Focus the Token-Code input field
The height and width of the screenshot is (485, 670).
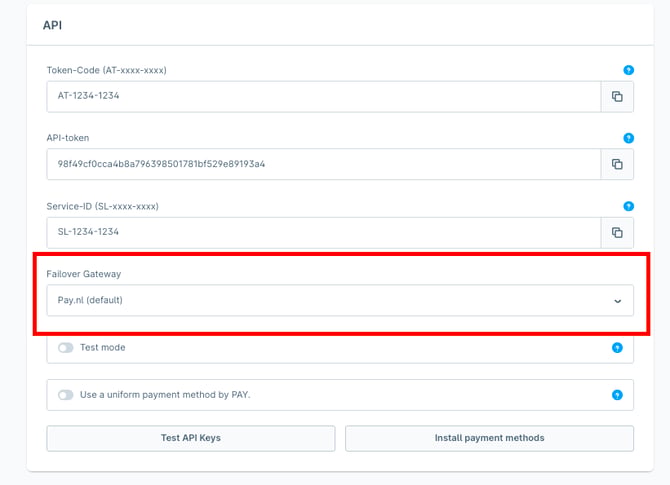point(324,97)
